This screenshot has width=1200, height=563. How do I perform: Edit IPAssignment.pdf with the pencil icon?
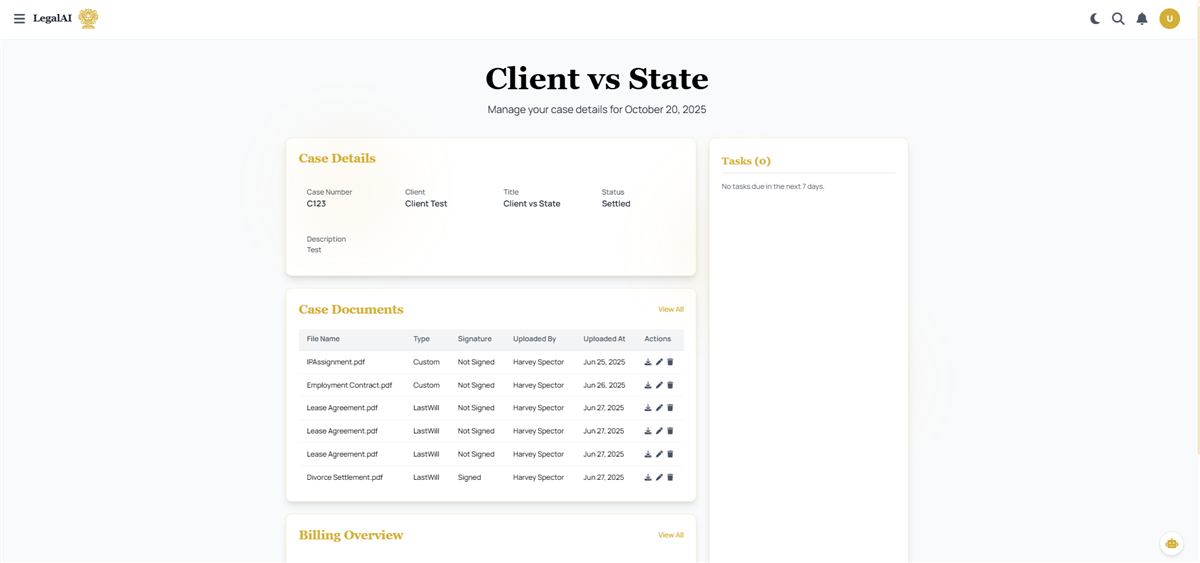coord(659,362)
